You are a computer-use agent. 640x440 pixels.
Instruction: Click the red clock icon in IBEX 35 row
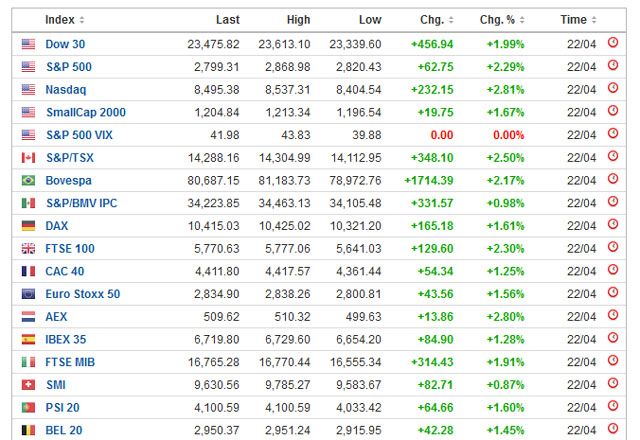tap(613, 338)
